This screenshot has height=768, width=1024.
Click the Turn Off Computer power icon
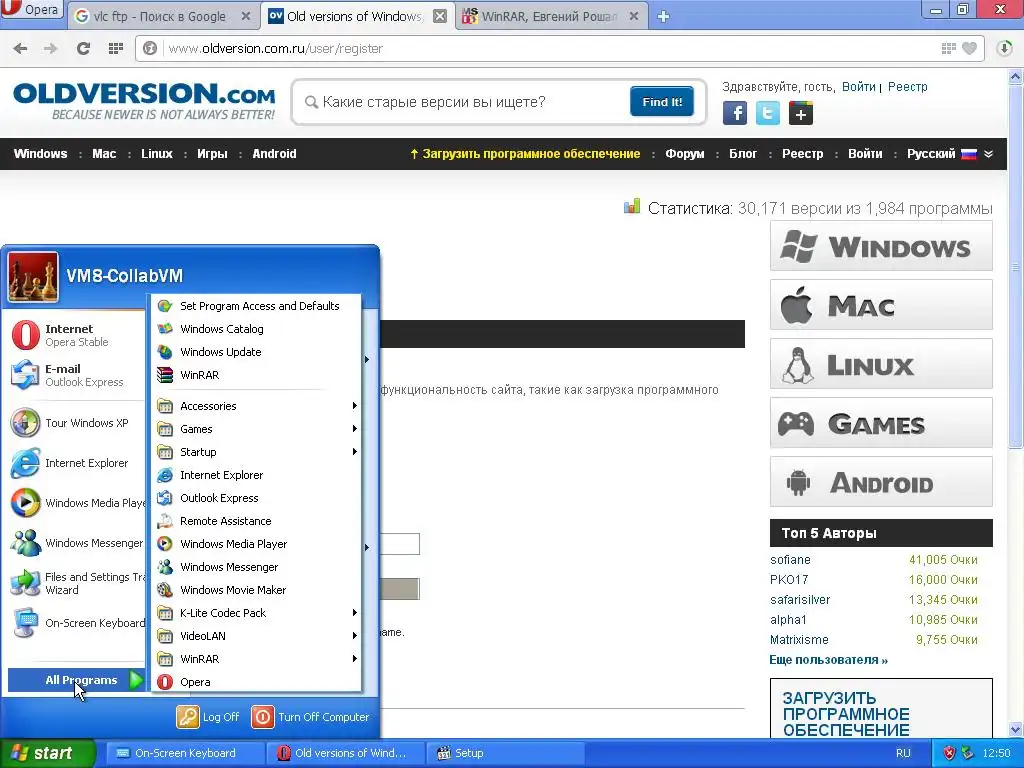pyautogui.click(x=263, y=717)
